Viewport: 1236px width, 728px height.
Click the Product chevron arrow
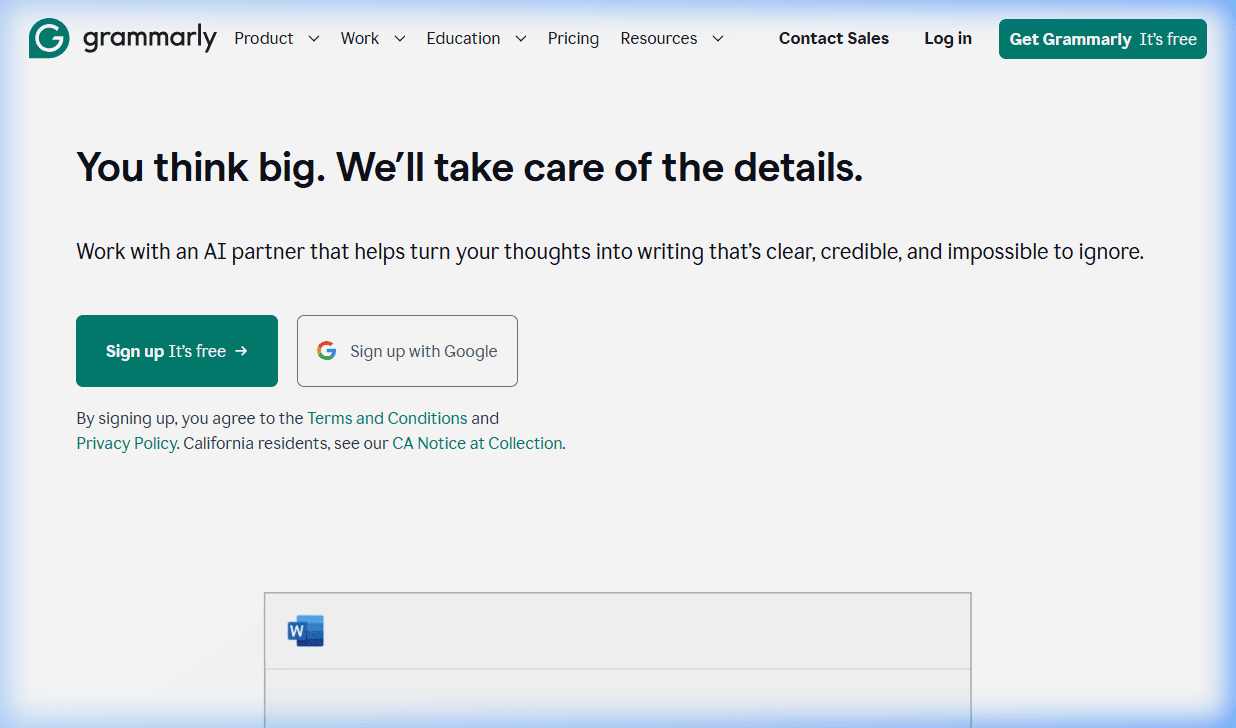click(x=313, y=38)
